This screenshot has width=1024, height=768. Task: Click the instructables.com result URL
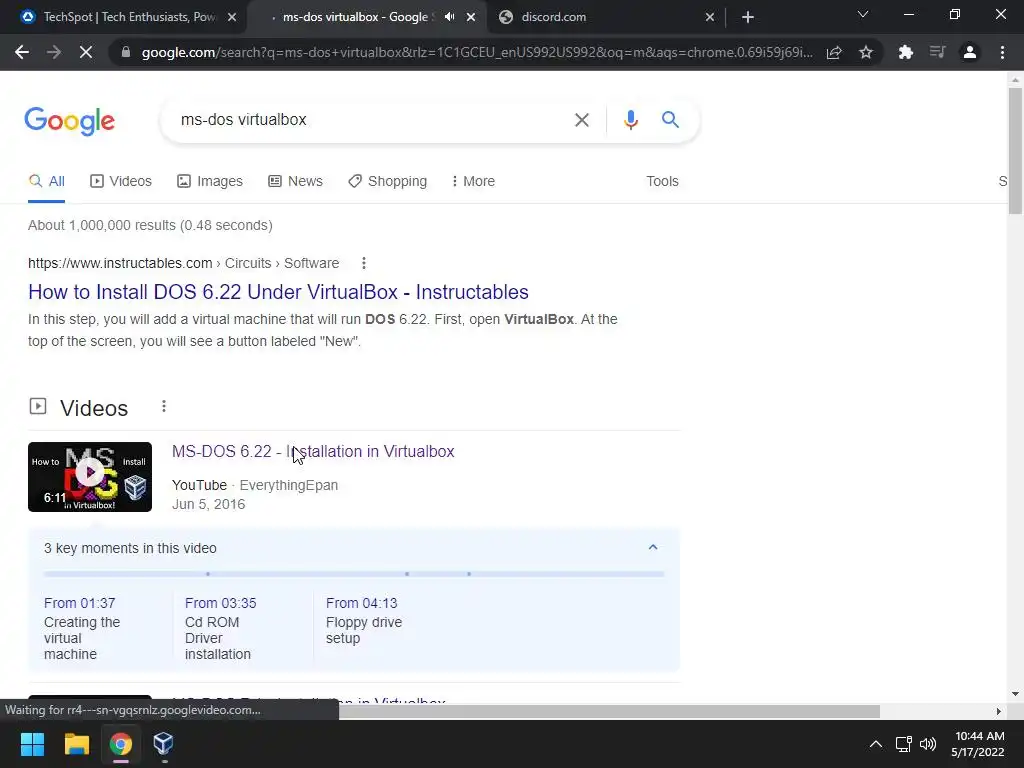pos(184,263)
